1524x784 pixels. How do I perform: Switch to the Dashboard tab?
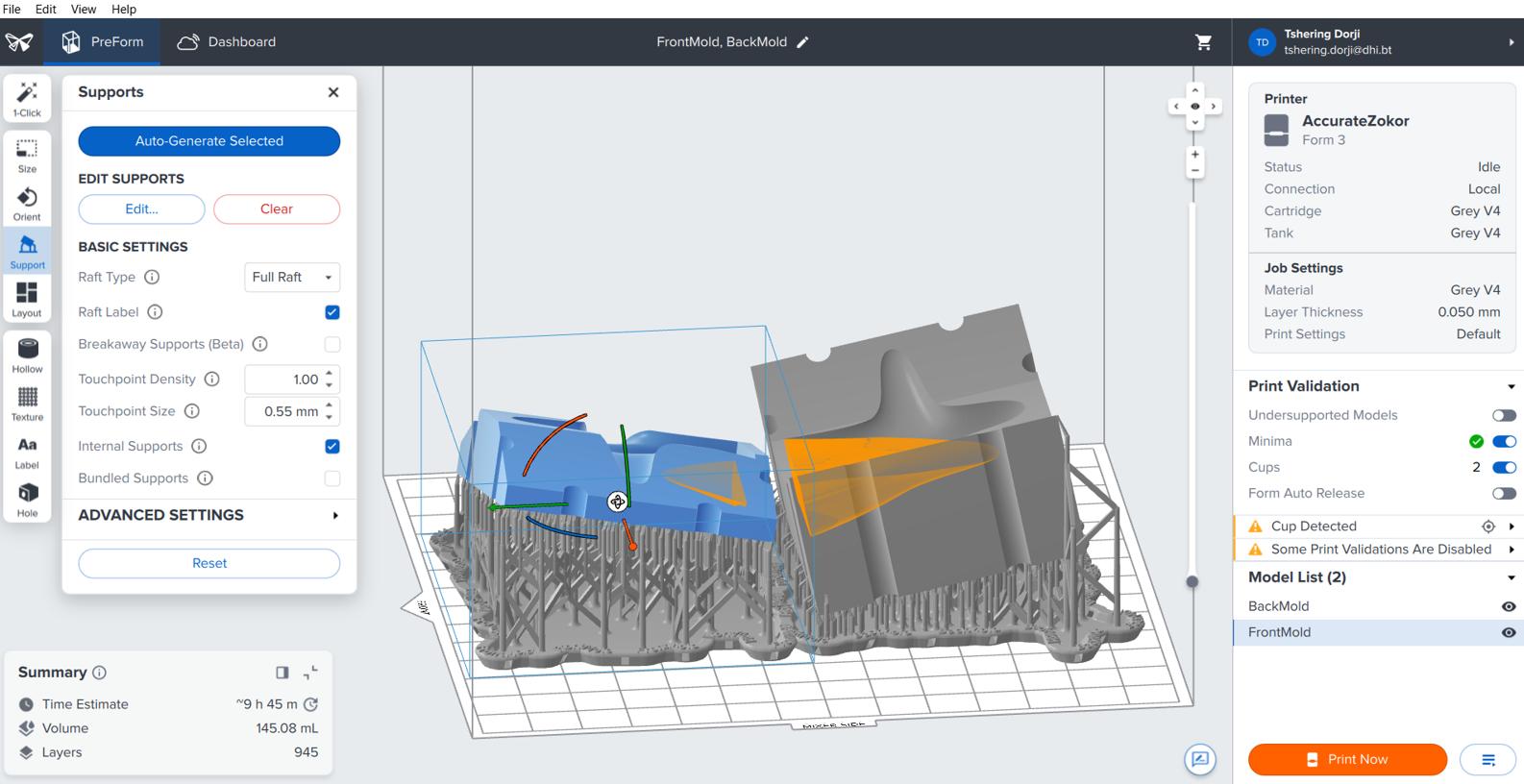pos(227,42)
